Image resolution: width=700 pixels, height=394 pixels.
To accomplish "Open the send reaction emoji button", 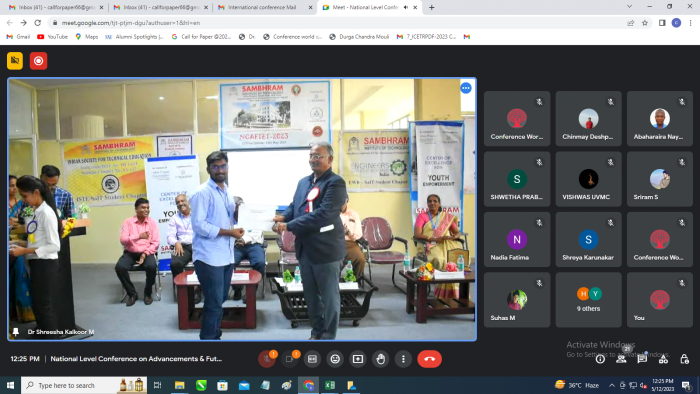I will tap(335, 359).
